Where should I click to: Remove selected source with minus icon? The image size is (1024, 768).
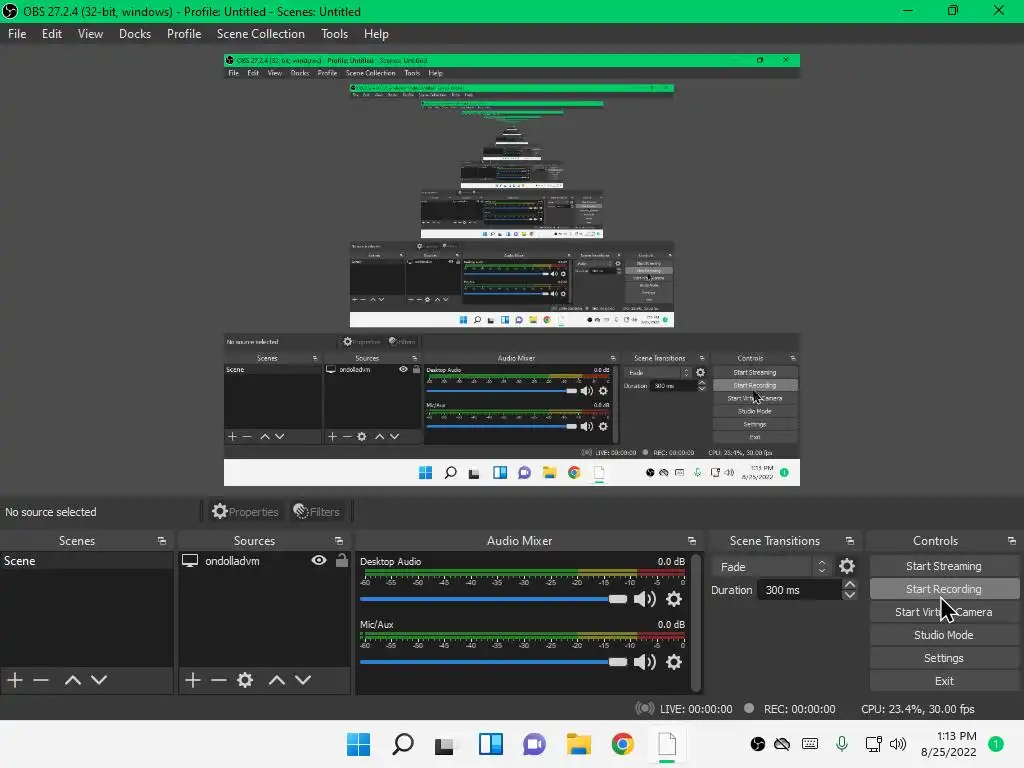pos(219,680)
